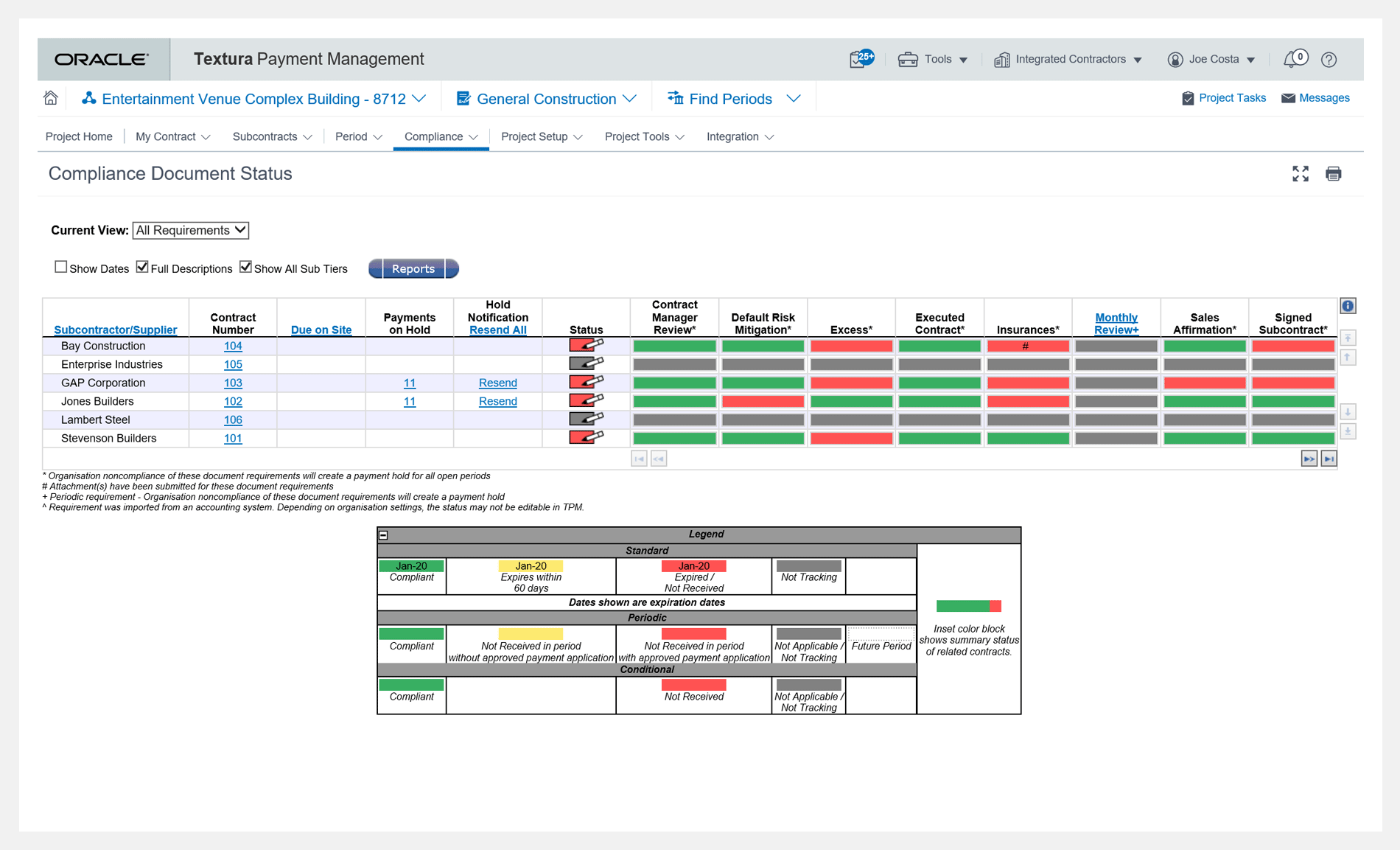Expand page to full screen view

coord(1301,174)
